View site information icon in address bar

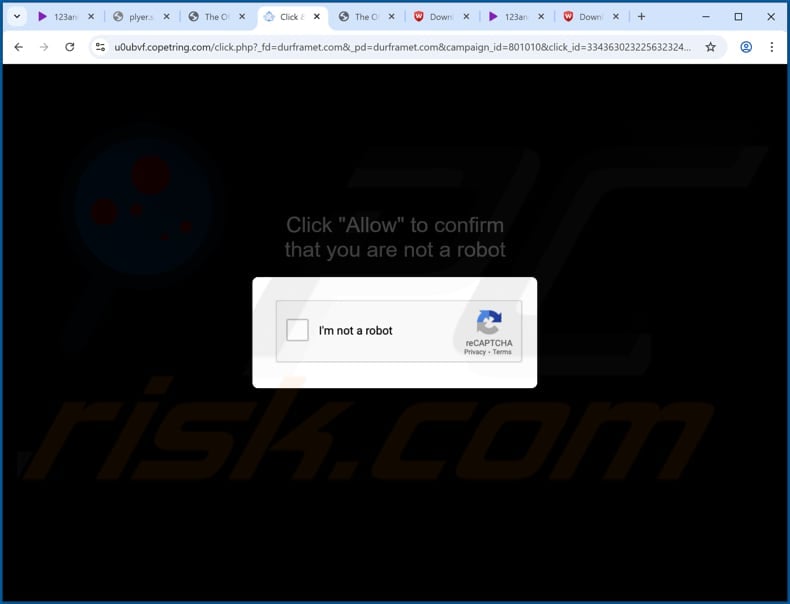tap(100, 47)
